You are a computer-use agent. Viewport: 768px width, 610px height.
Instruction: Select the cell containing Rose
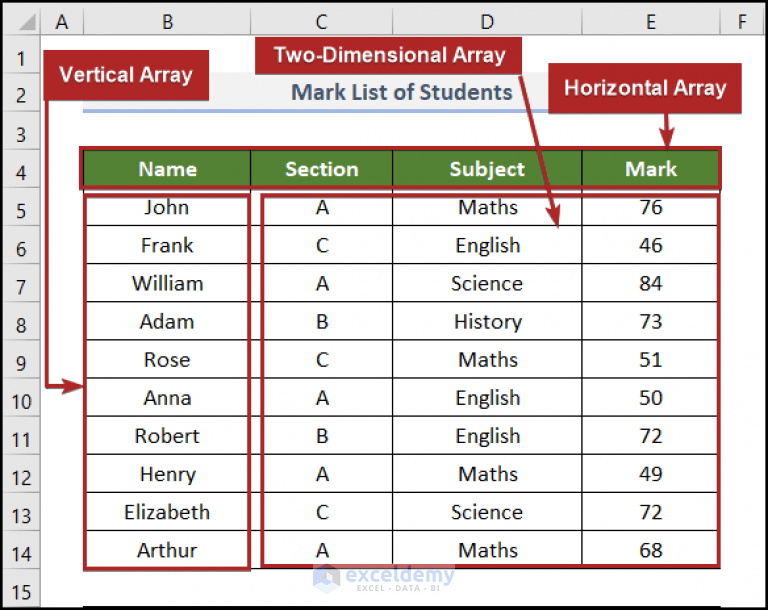[167, 360]
